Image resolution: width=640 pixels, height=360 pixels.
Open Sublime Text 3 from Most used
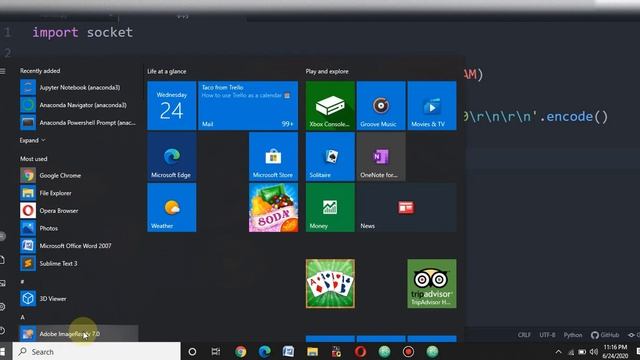tap(78, 263)
